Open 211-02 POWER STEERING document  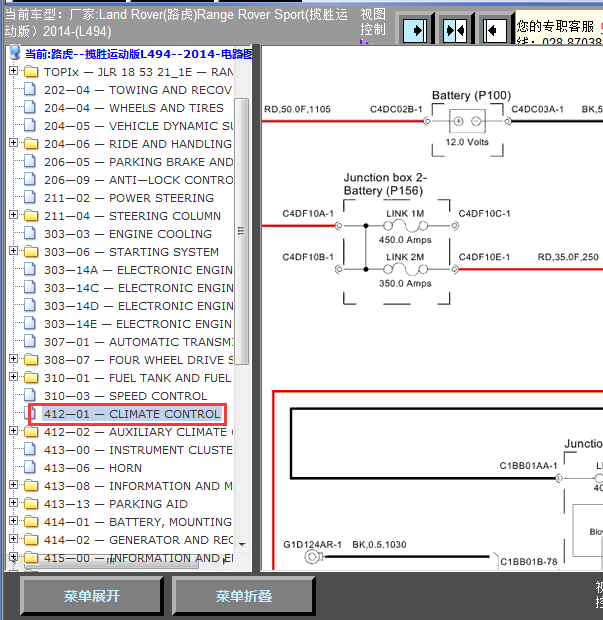(x=129, y=198)
